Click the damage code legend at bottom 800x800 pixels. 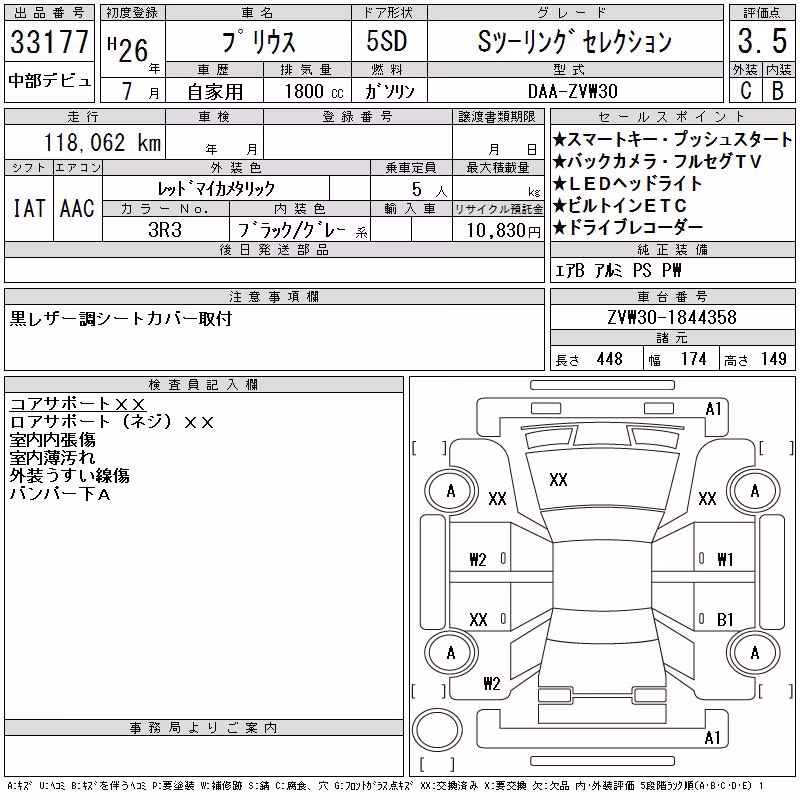pos(385,786)
